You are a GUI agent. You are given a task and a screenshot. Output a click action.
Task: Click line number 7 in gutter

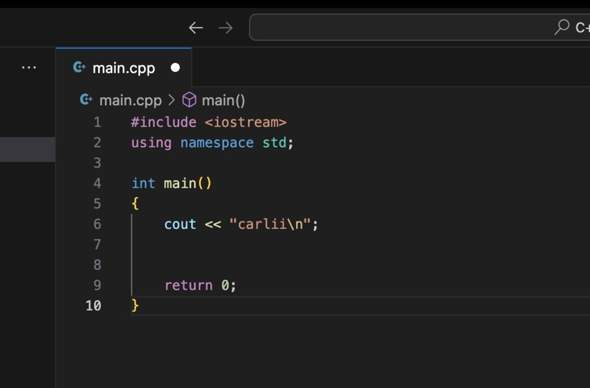tap(97, 244)
